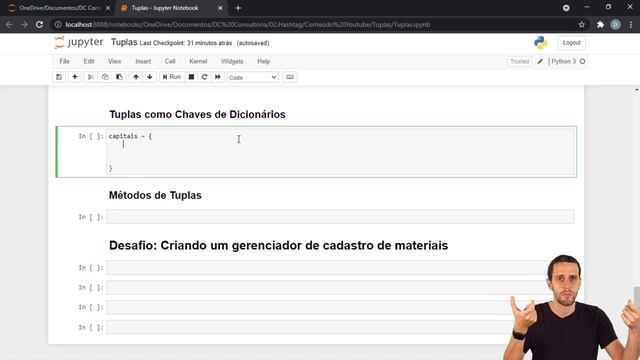Image resolution: width=640 pixels, height=360 pixels.
Task: Open the command palette keyboard icon
Action: (290, 77)
